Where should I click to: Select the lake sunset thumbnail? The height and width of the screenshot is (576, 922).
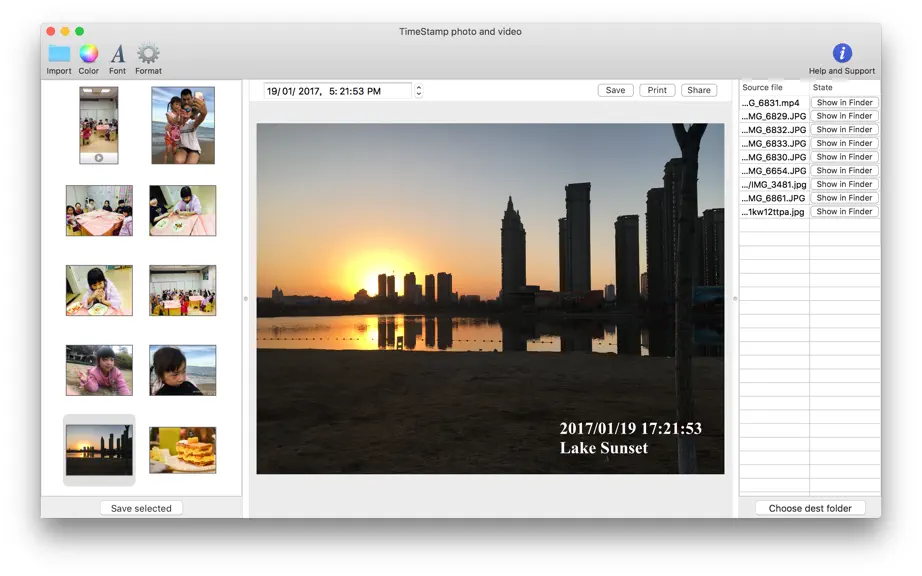point(99,450)
